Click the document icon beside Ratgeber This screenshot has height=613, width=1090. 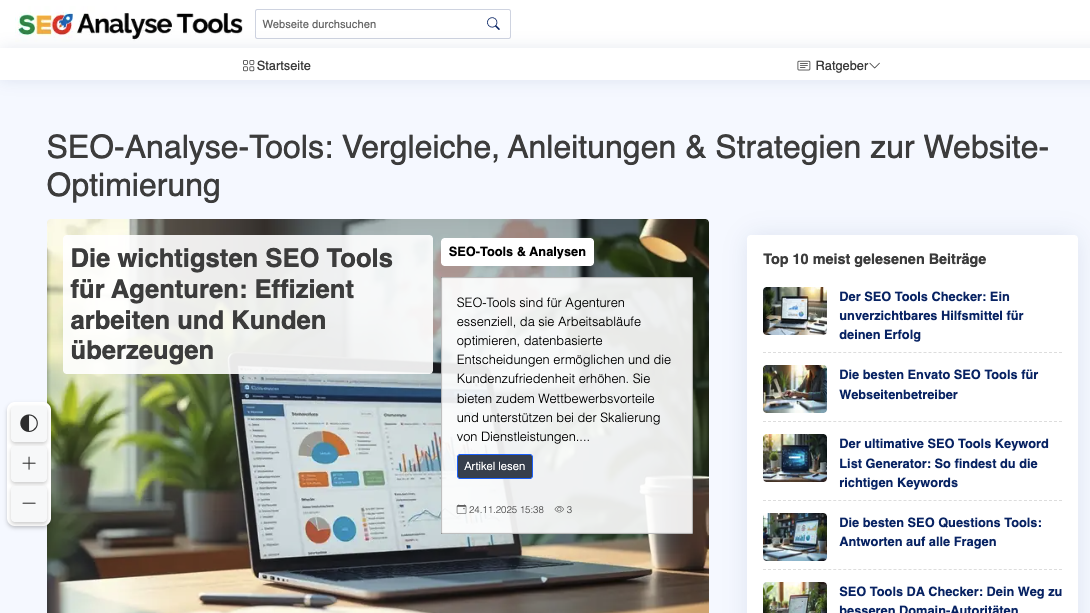pos(803,65)
